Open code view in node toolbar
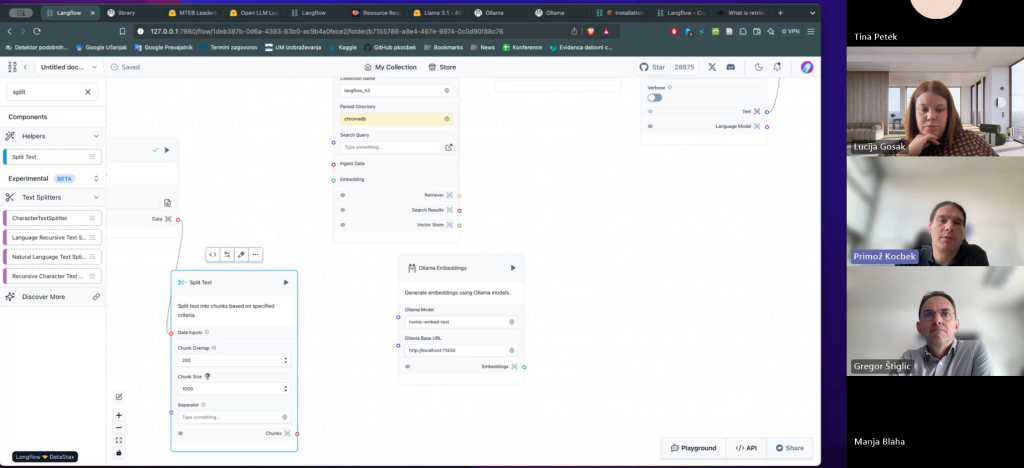 pos(213,255)
